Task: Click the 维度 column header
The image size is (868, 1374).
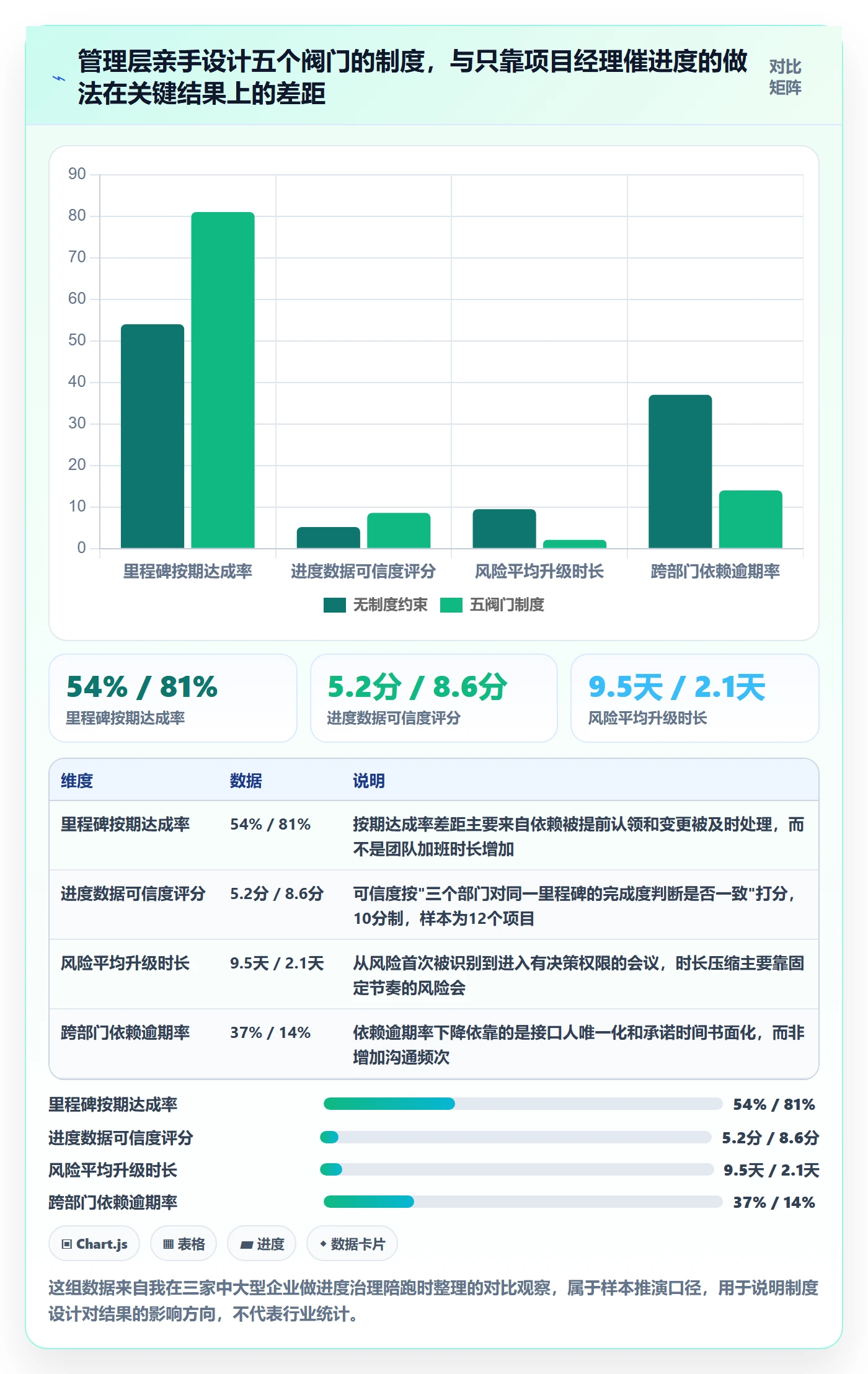Action: pyautogui.click(x=77, y=781)
